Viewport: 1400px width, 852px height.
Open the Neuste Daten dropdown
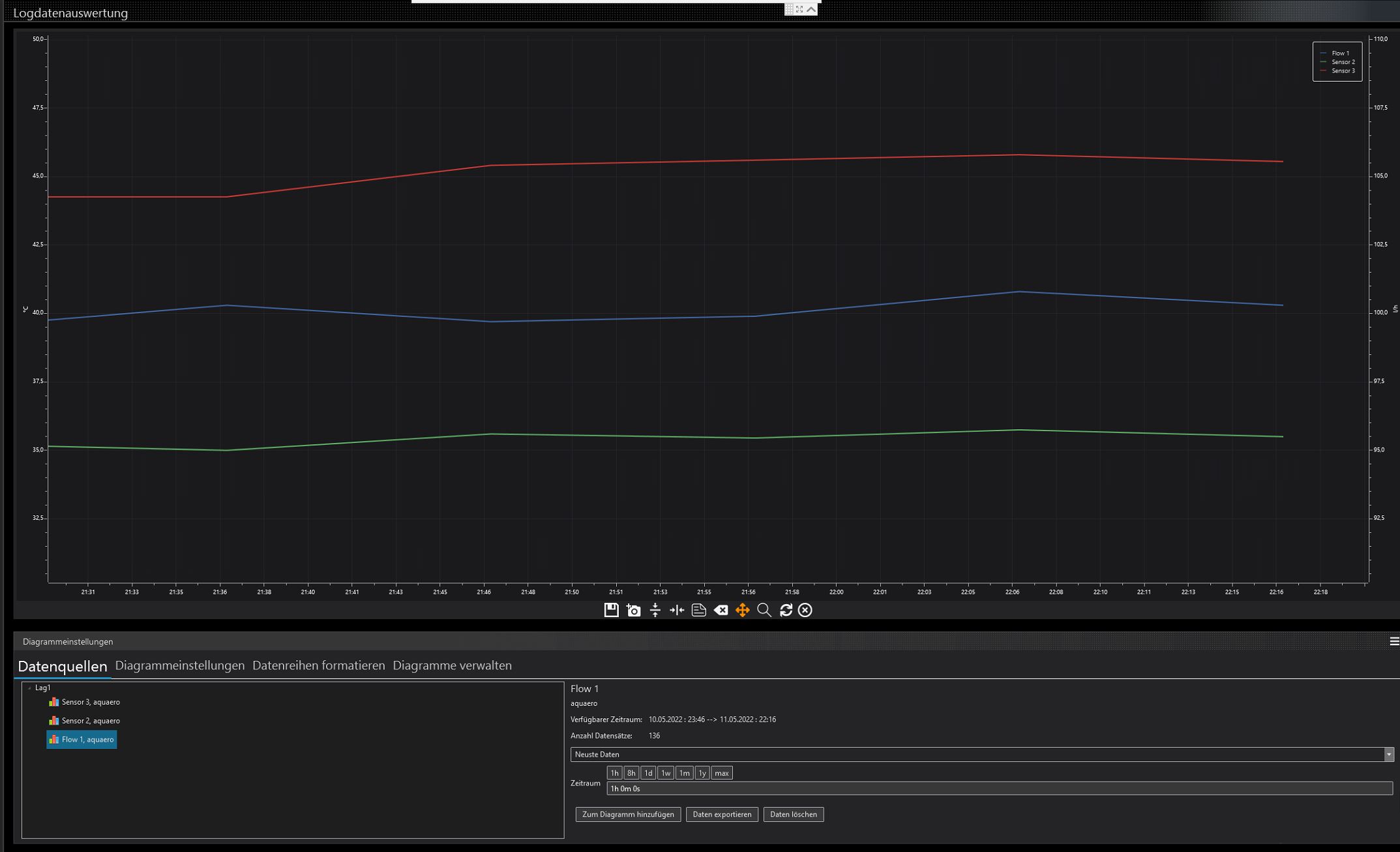pos(1388,754)
